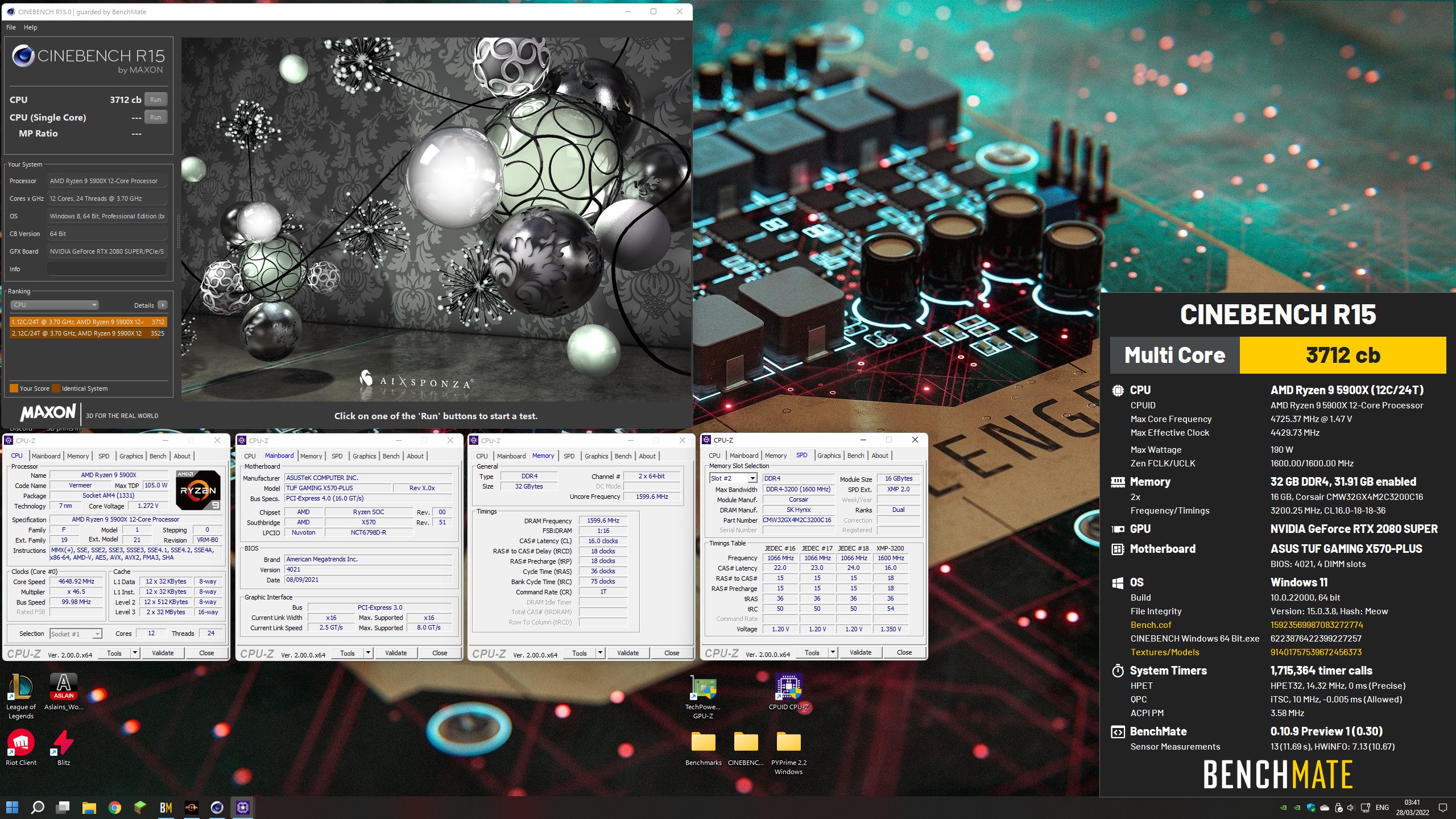Switch to SPD tab in Memory CPU-Z window
The image size is (1456, 819).
[569, 456]
